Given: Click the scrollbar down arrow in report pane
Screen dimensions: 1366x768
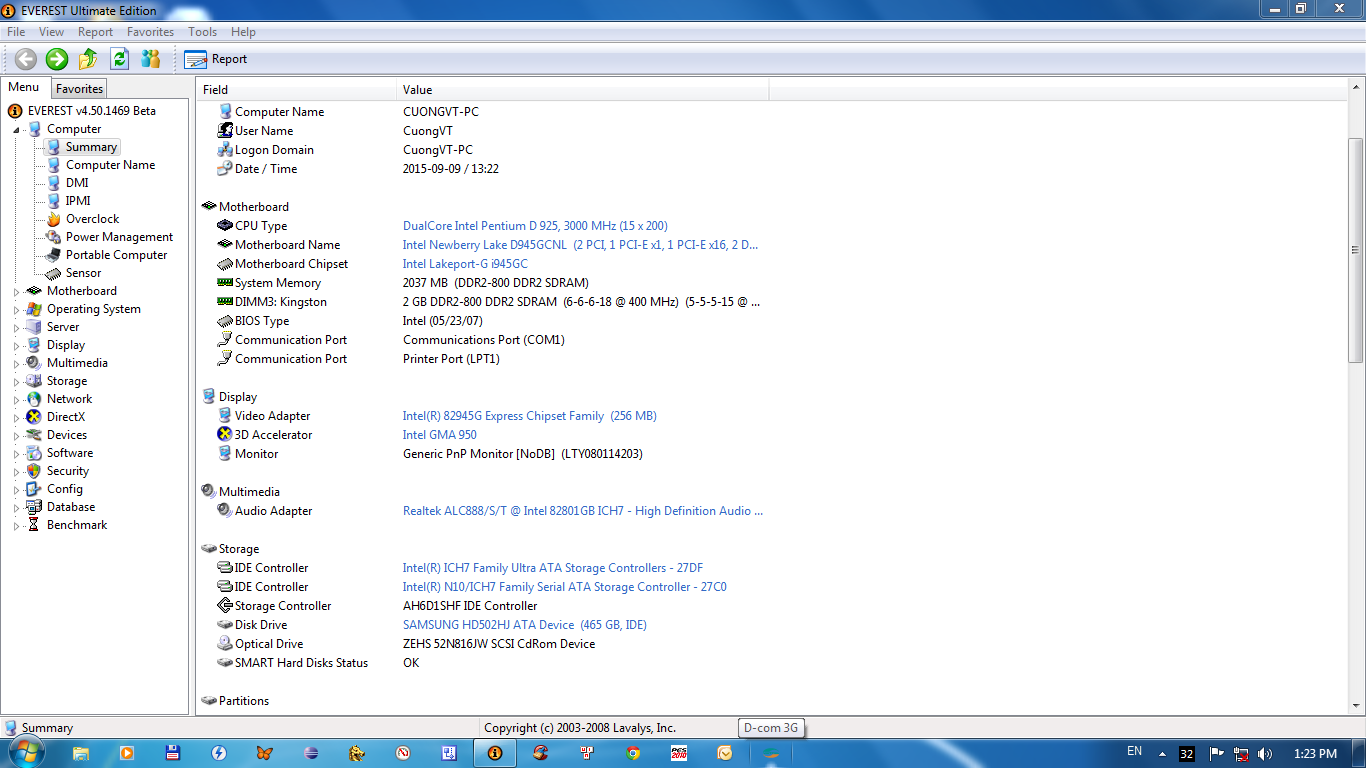Looking at the screenshot, I should (1356, 707).
